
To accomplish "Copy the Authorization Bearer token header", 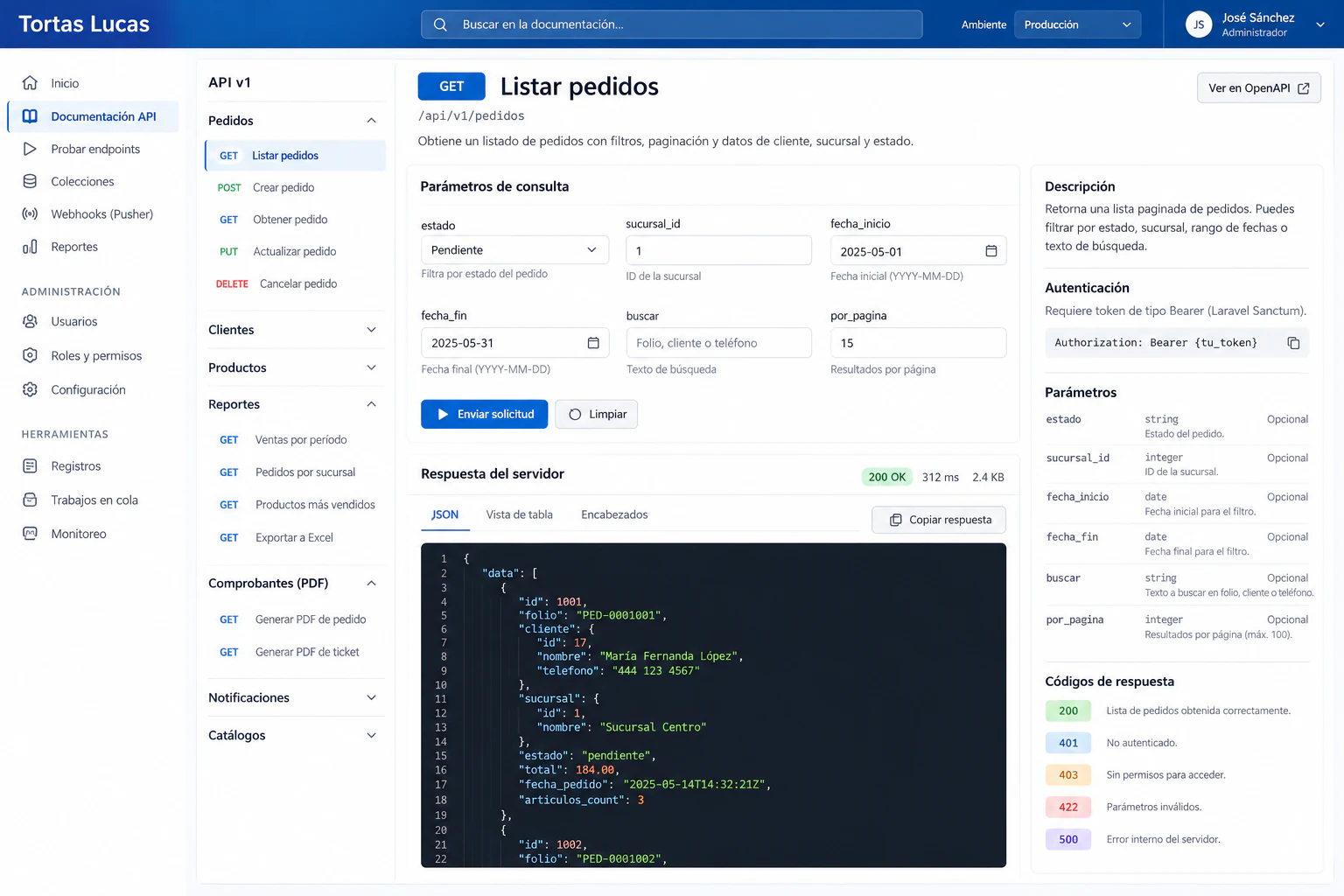I will 1293,343.
